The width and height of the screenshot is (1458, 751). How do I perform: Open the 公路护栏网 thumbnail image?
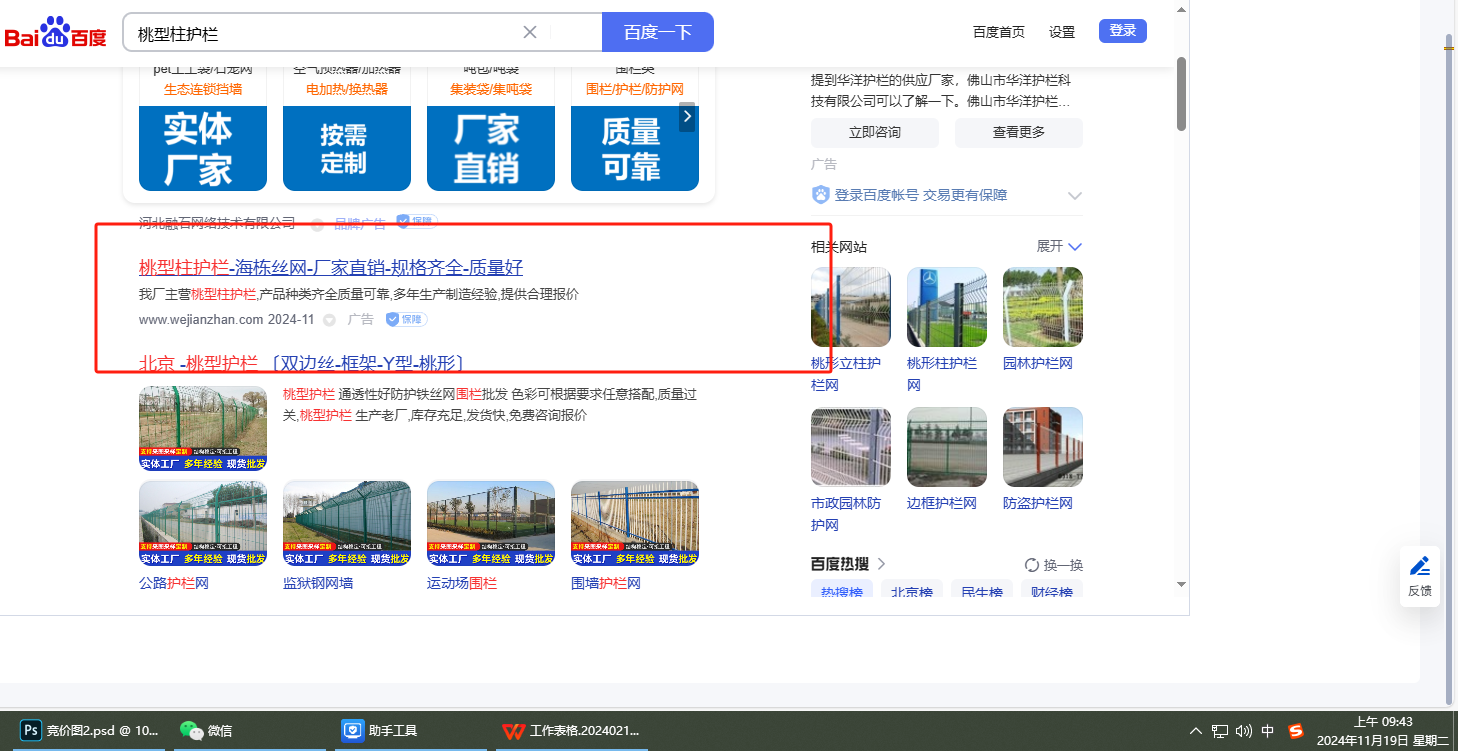pos(203,524)
